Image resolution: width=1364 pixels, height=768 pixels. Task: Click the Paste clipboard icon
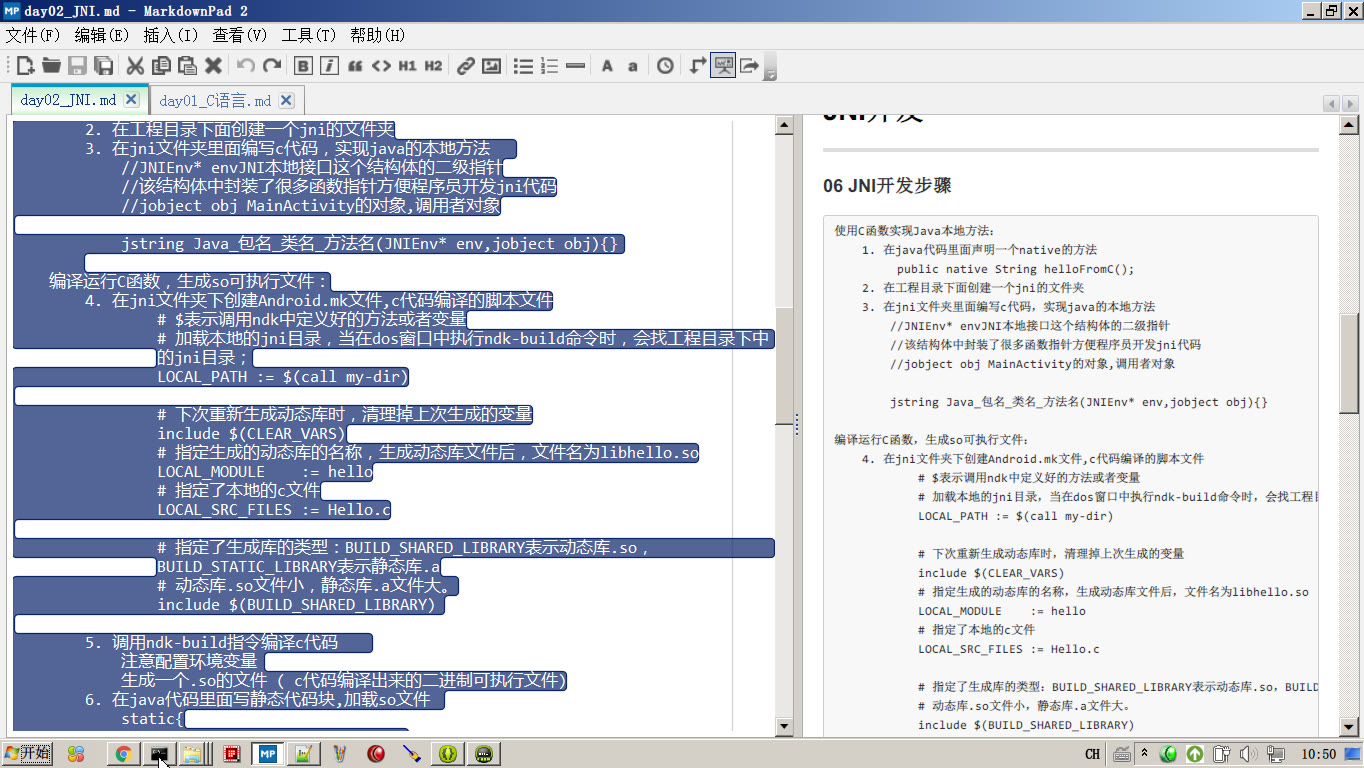187,66
